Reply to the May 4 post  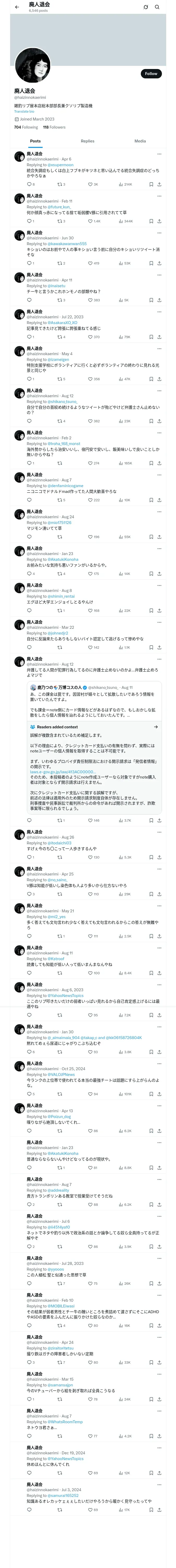pyautogui.click(x=28, y=379)
